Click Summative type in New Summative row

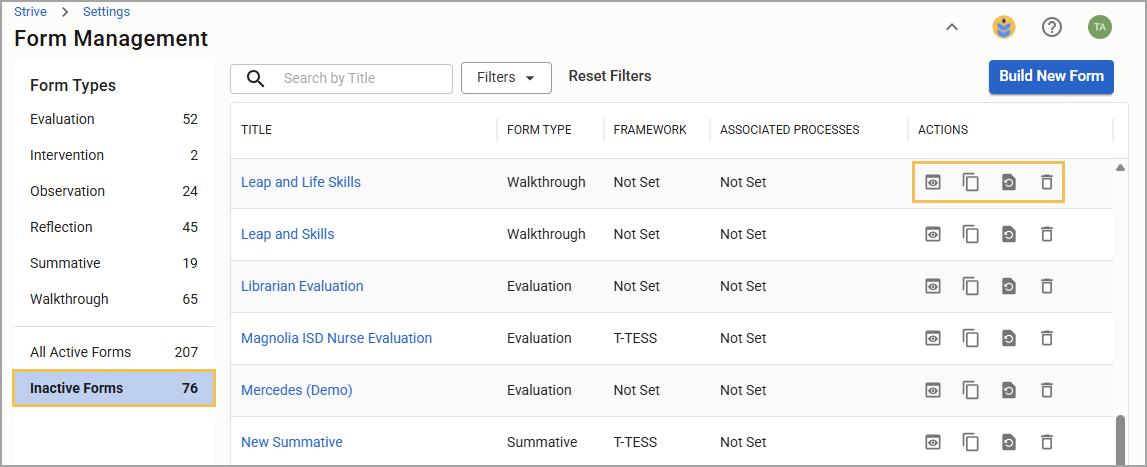click(542, 442)
